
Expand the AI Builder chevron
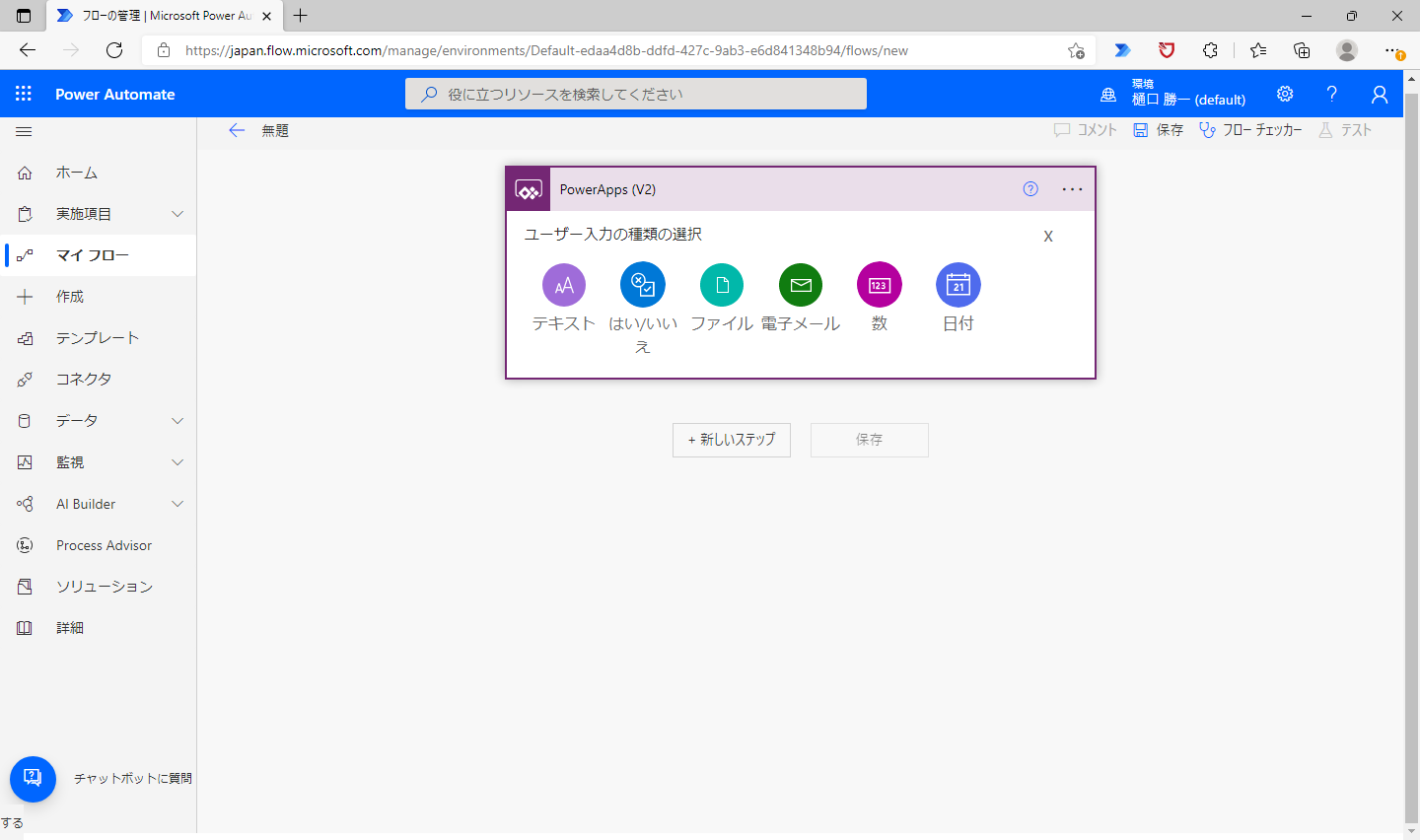tap(177, 504)
